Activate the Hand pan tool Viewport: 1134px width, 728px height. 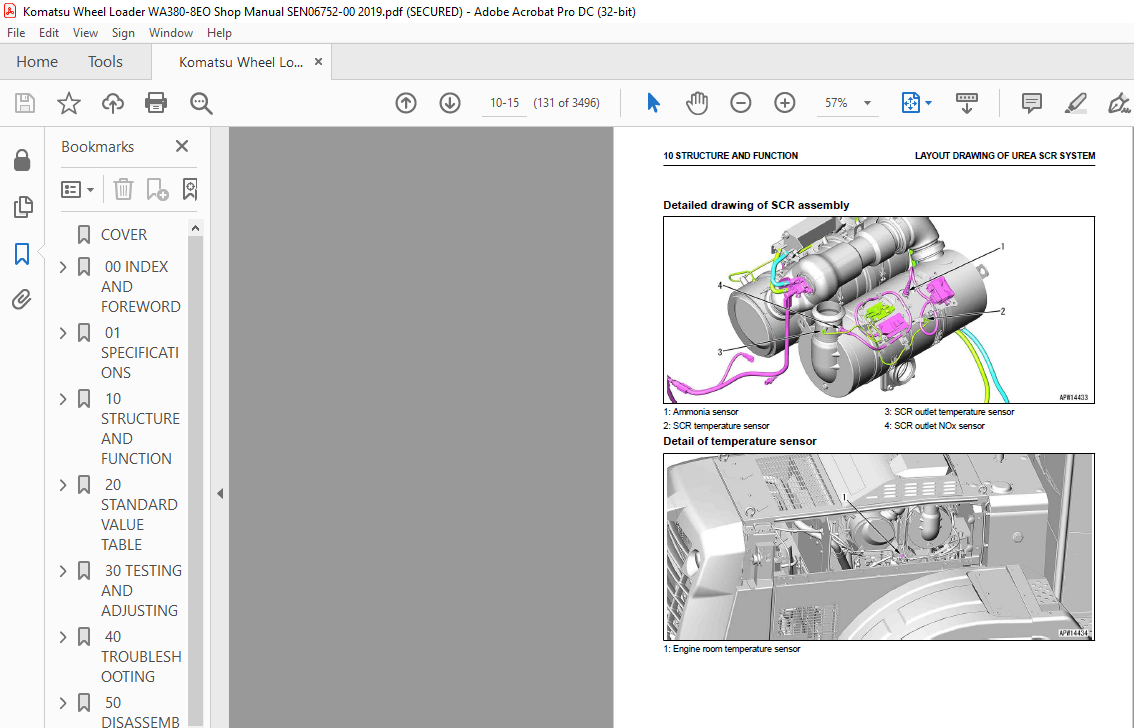696,103
